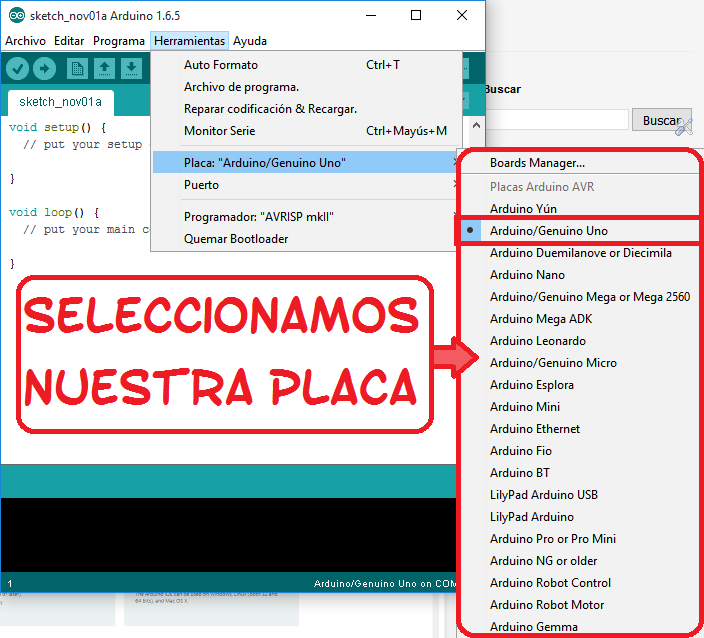Select Arduino Robot Control board
704x638 pixels.
579,583
